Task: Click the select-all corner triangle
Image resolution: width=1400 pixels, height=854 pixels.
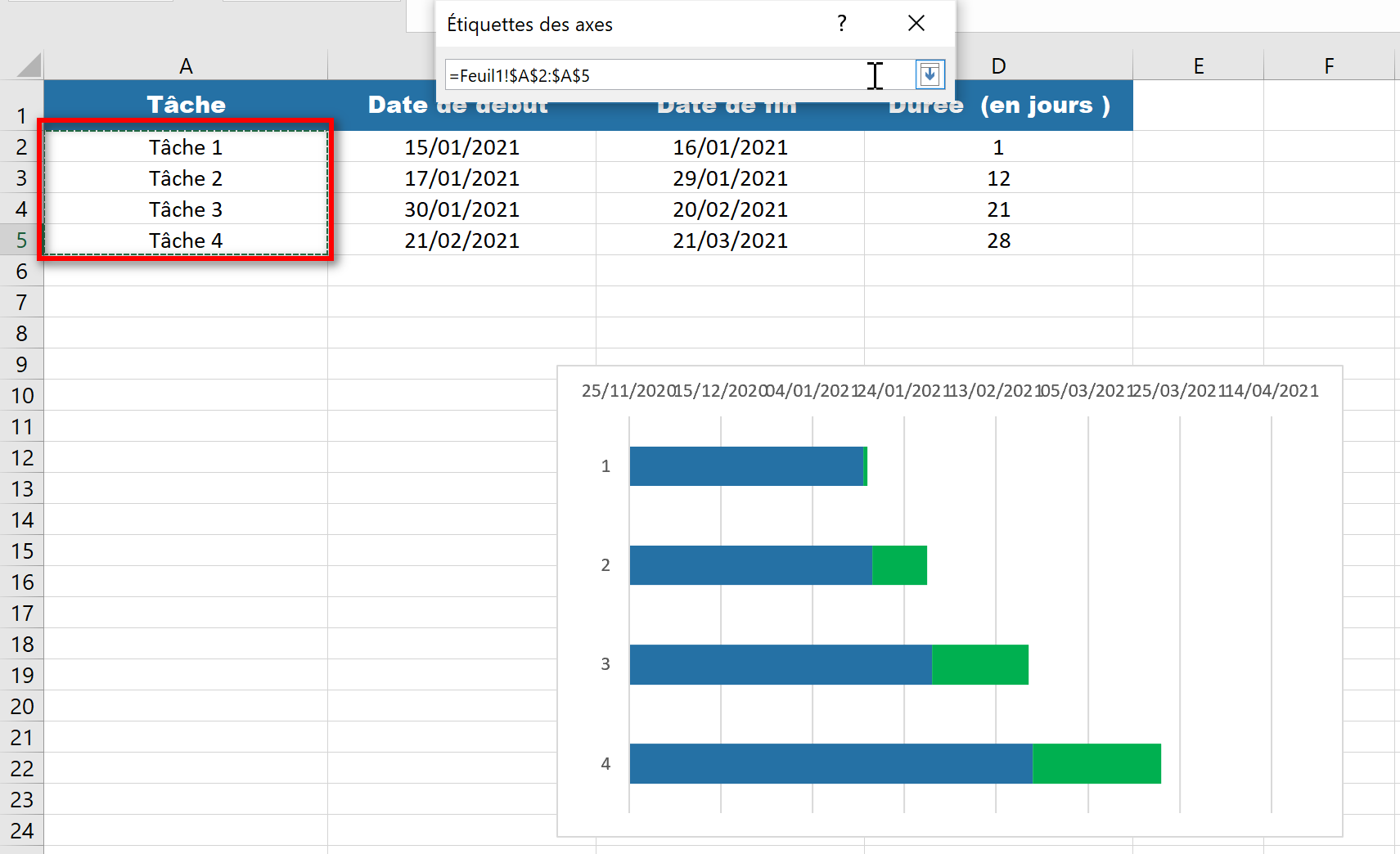Action: pyautogui.click(x=29, y=65)
